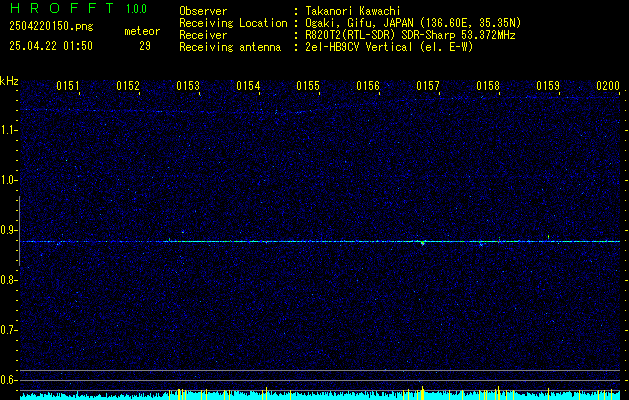629x400 pixels.
Task: Click the version number 1.0.0
Action: tap(136, 8)
